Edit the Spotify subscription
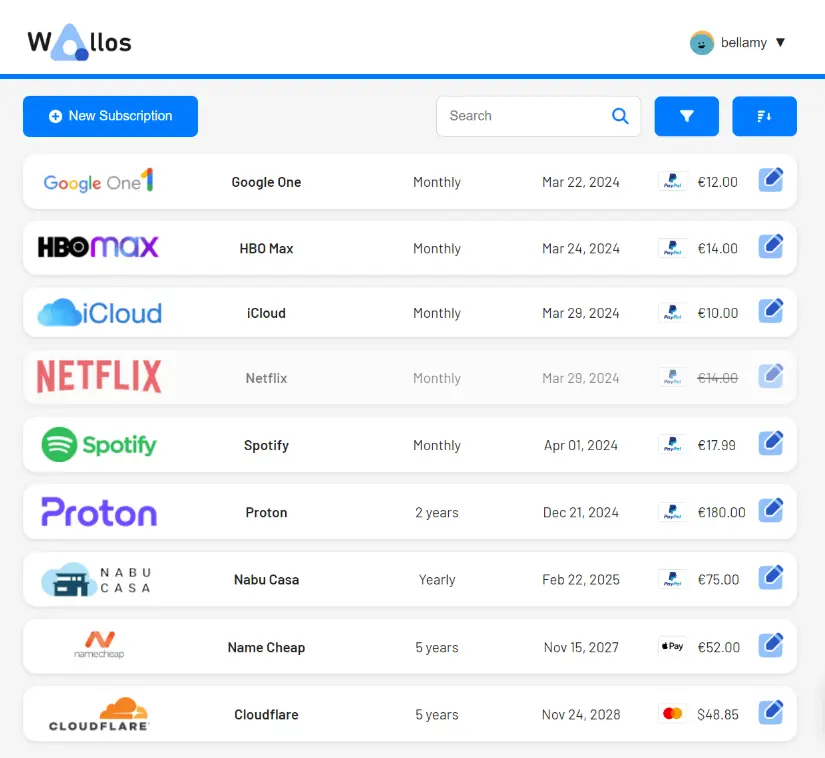The height and width of the screenshot is (758, 825). (x=771, y=443)
